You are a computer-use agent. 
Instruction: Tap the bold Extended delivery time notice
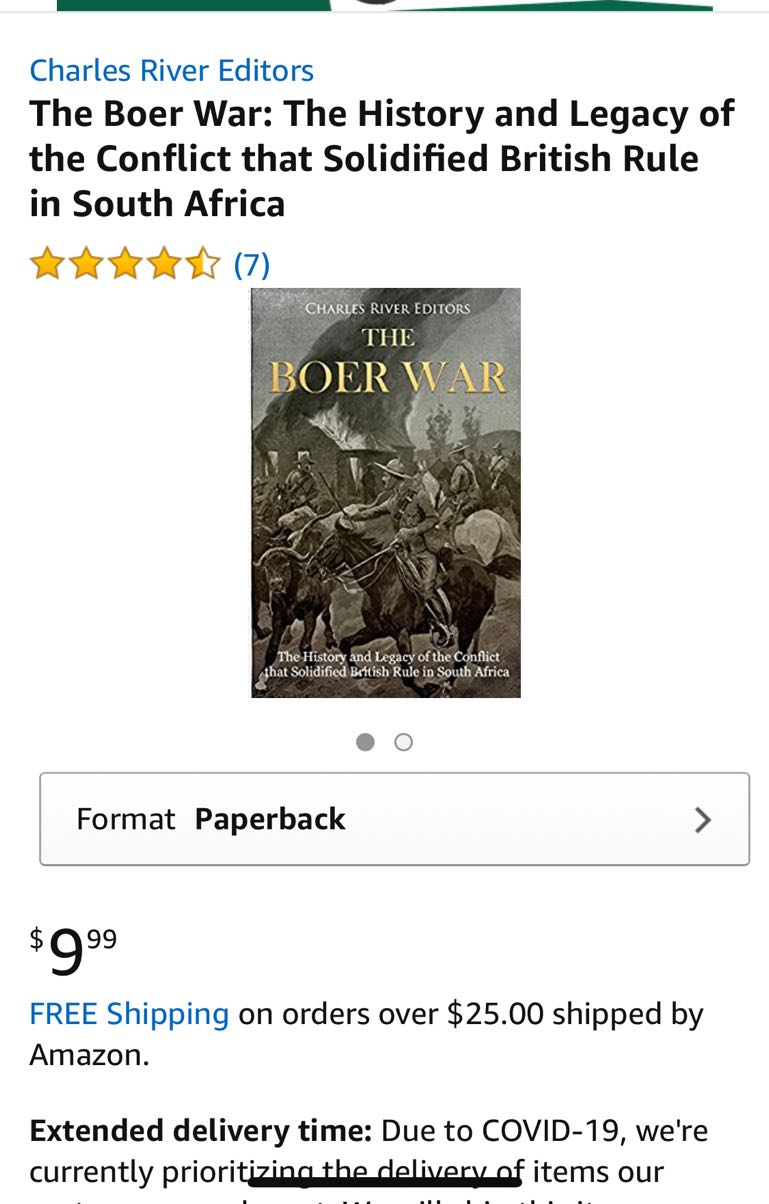(201, 1131)
